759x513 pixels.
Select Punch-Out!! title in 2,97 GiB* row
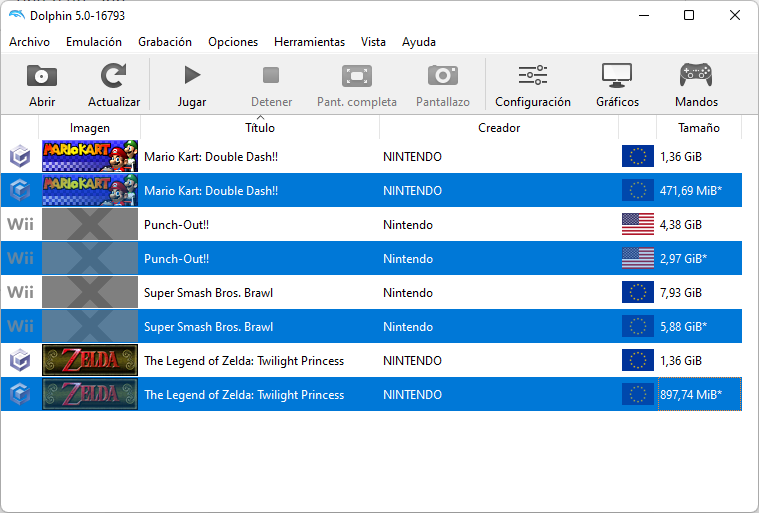point(176,259)
